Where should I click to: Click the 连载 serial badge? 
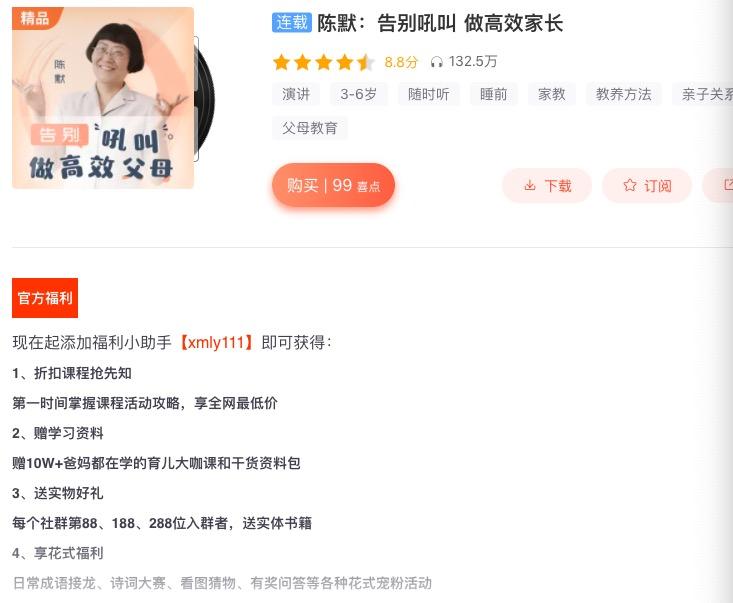click(292, 23)
